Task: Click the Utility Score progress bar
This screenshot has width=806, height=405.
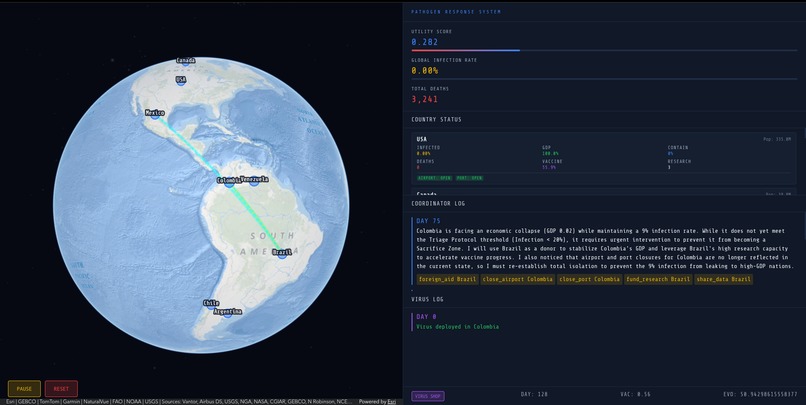Action: point(604,50)
